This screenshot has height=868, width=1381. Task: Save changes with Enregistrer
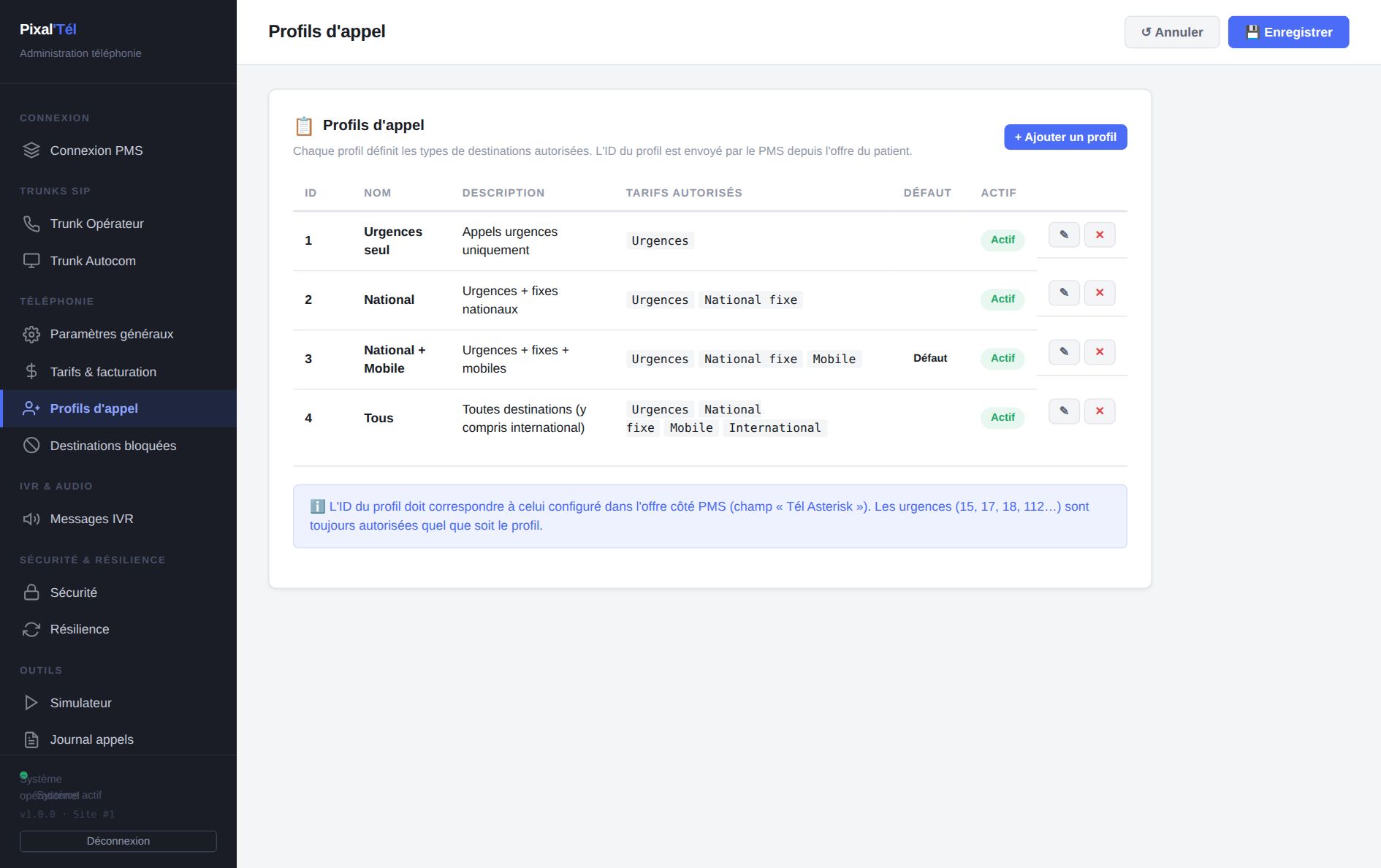pos(1288,32)
